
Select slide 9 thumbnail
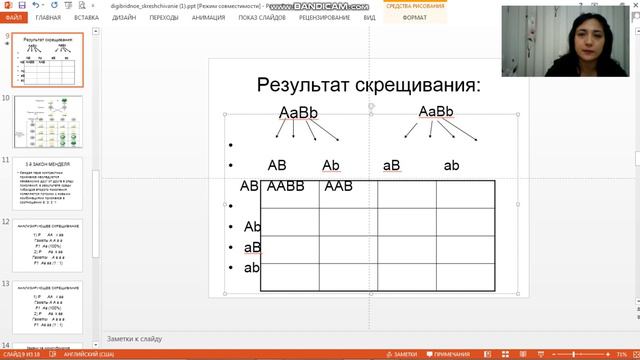coord(48,60)
